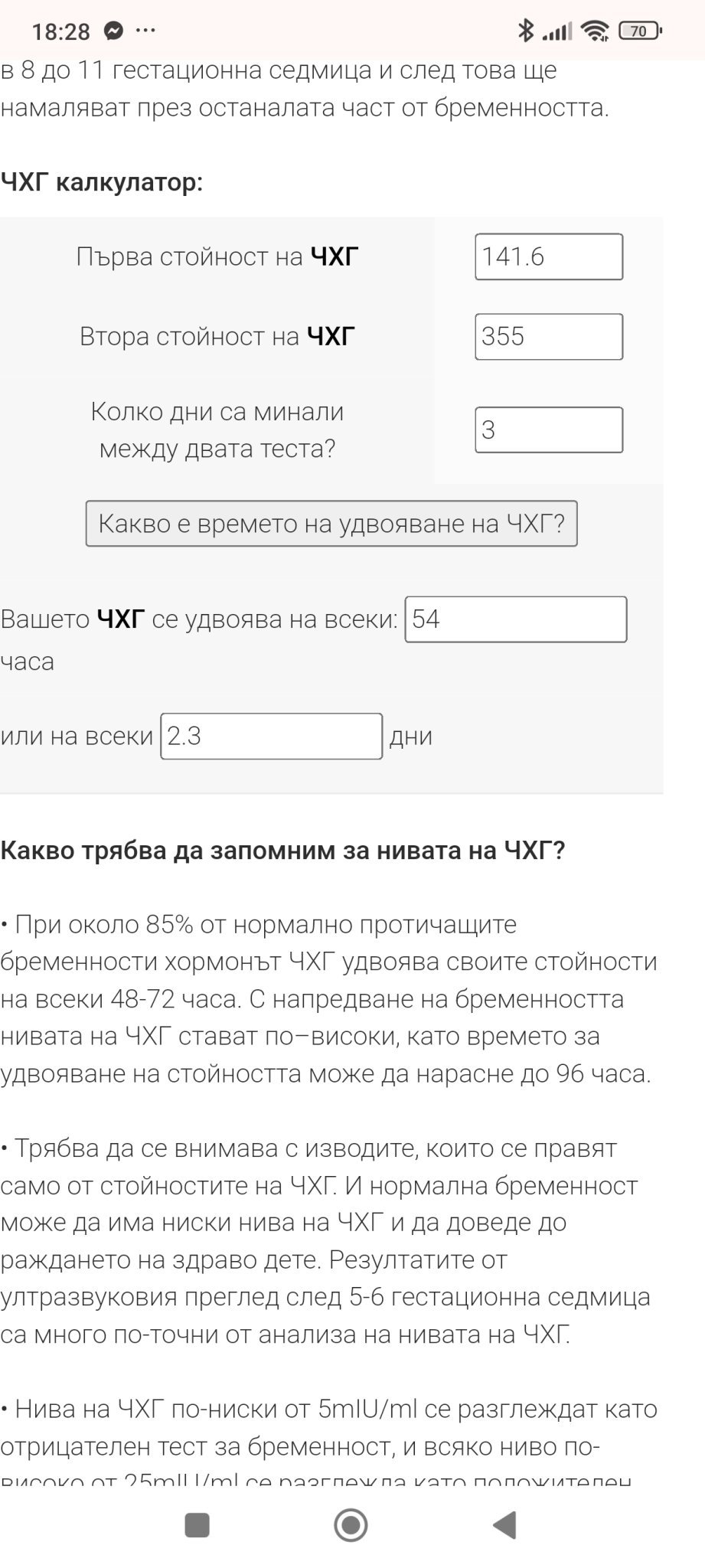Screen dimensions: 705x1568
Task: Tap heading 'Какво трябва да запомним за нивата на ЧХГ?'
Action: (282, 851)
